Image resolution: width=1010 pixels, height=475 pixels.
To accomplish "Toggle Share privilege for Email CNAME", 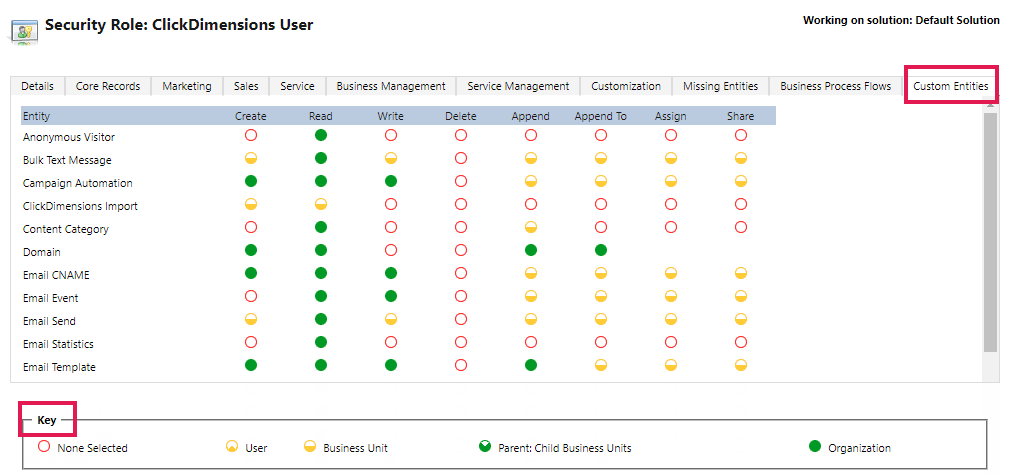I will click(x=741, y=273).
